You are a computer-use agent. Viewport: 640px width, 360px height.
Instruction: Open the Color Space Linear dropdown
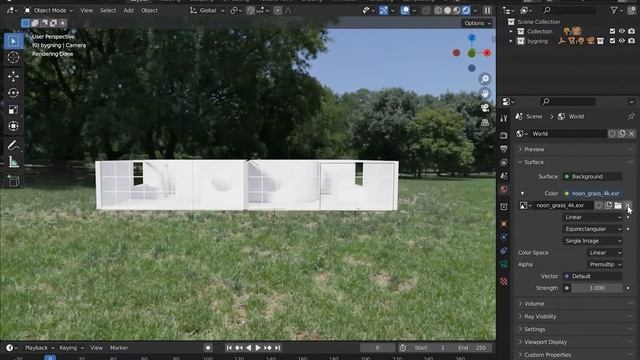click(x=605, y=253)
